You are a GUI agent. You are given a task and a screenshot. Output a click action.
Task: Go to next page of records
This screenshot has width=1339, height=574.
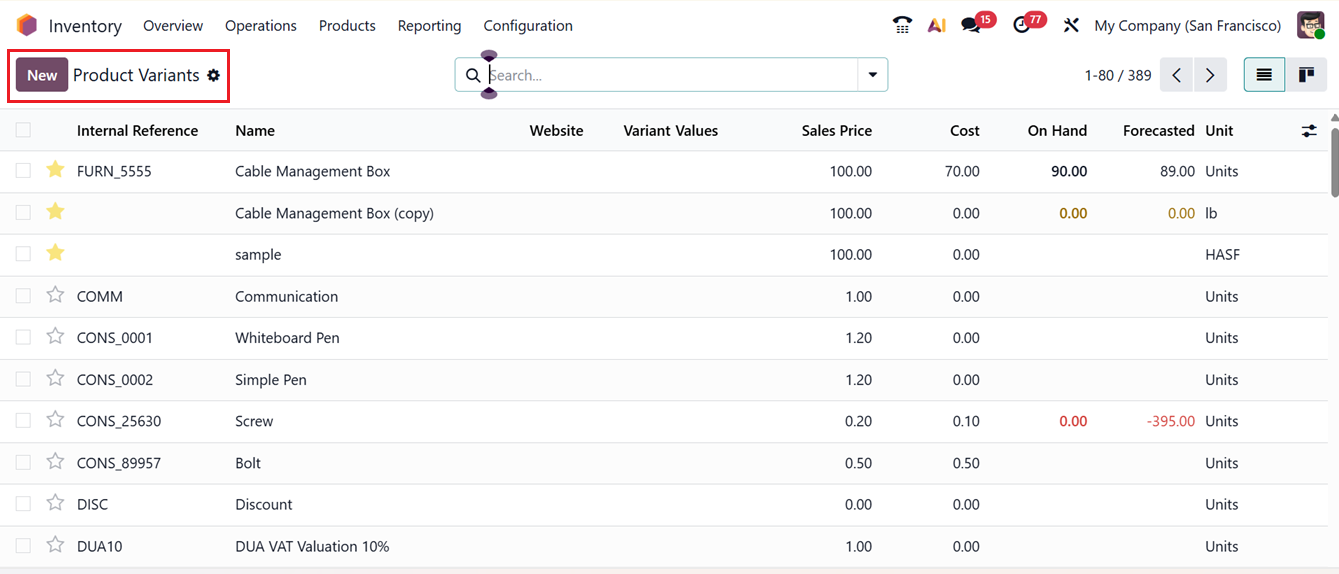pos(1210,75)
